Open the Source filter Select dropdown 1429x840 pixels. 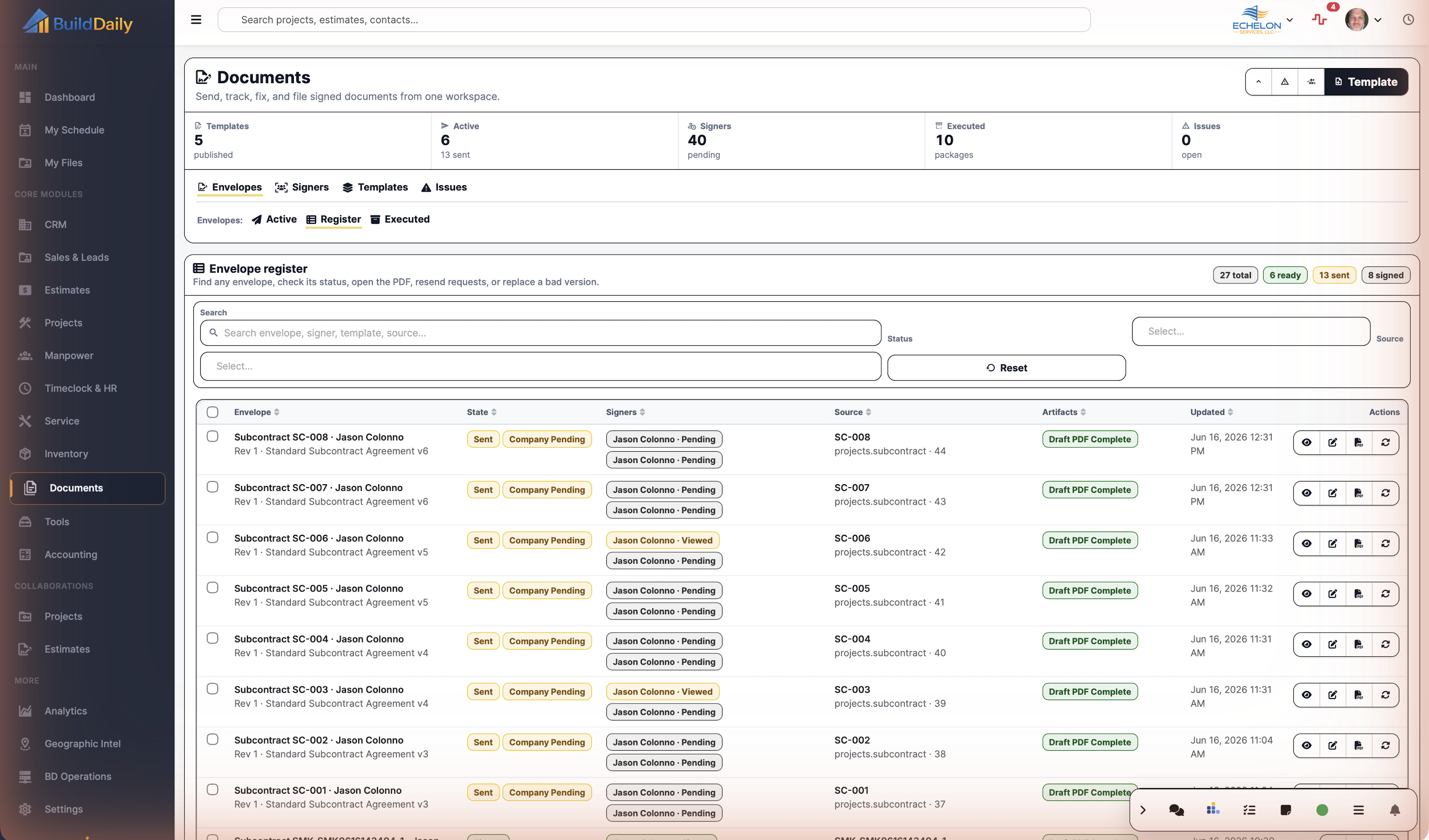[x=541, y=367]
